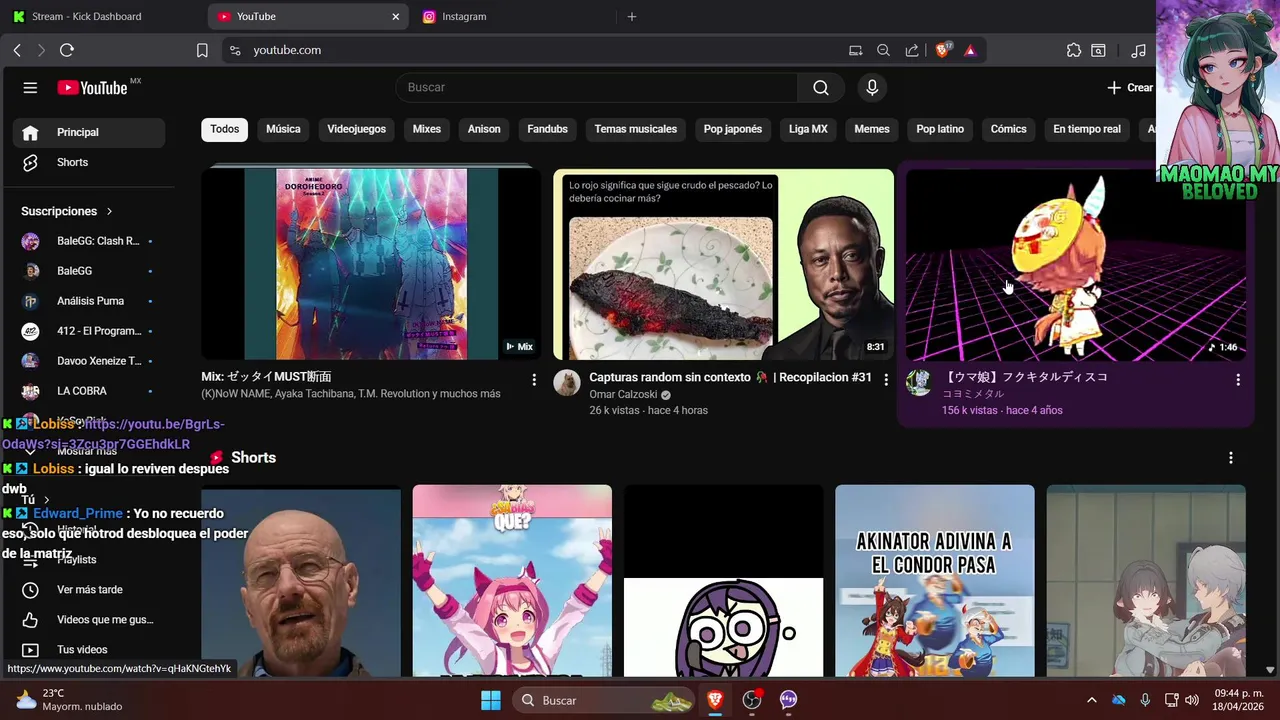Switch to Stream - Kick Dashboard tab

(x=102, y=17)
